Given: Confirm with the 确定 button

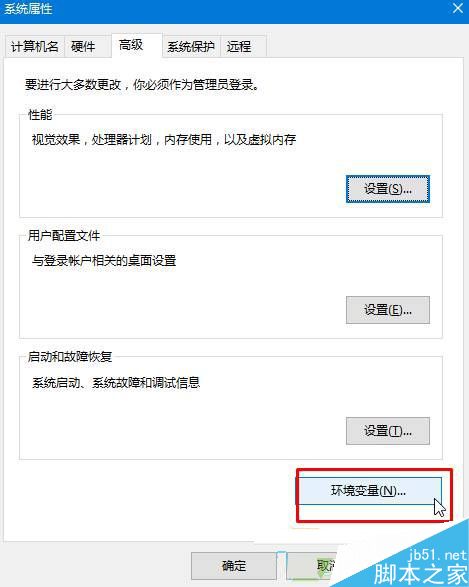Looking at the screenshot, I should click(x=234, y=566).
